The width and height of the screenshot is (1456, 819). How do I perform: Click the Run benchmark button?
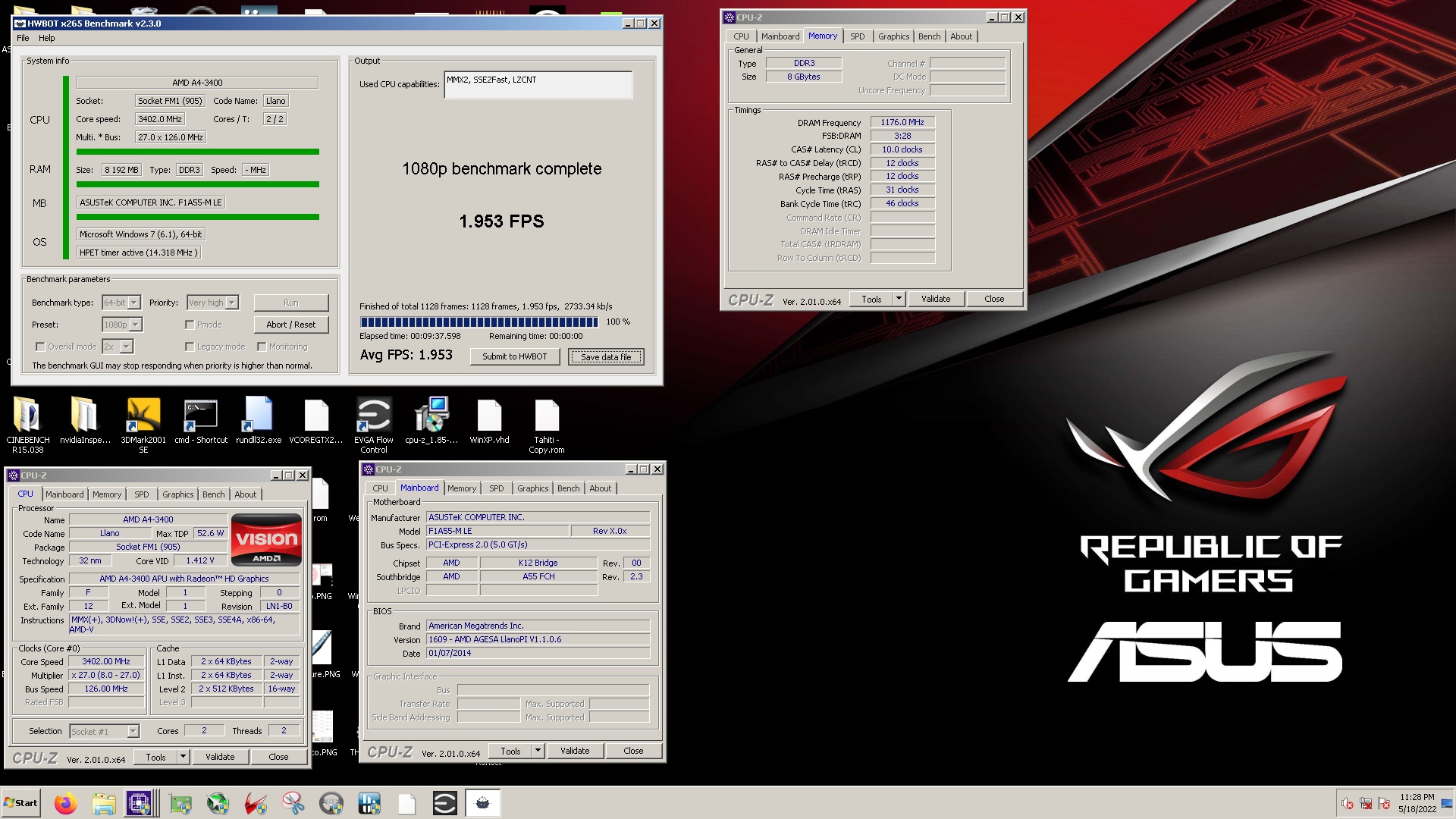click(291, 303)
